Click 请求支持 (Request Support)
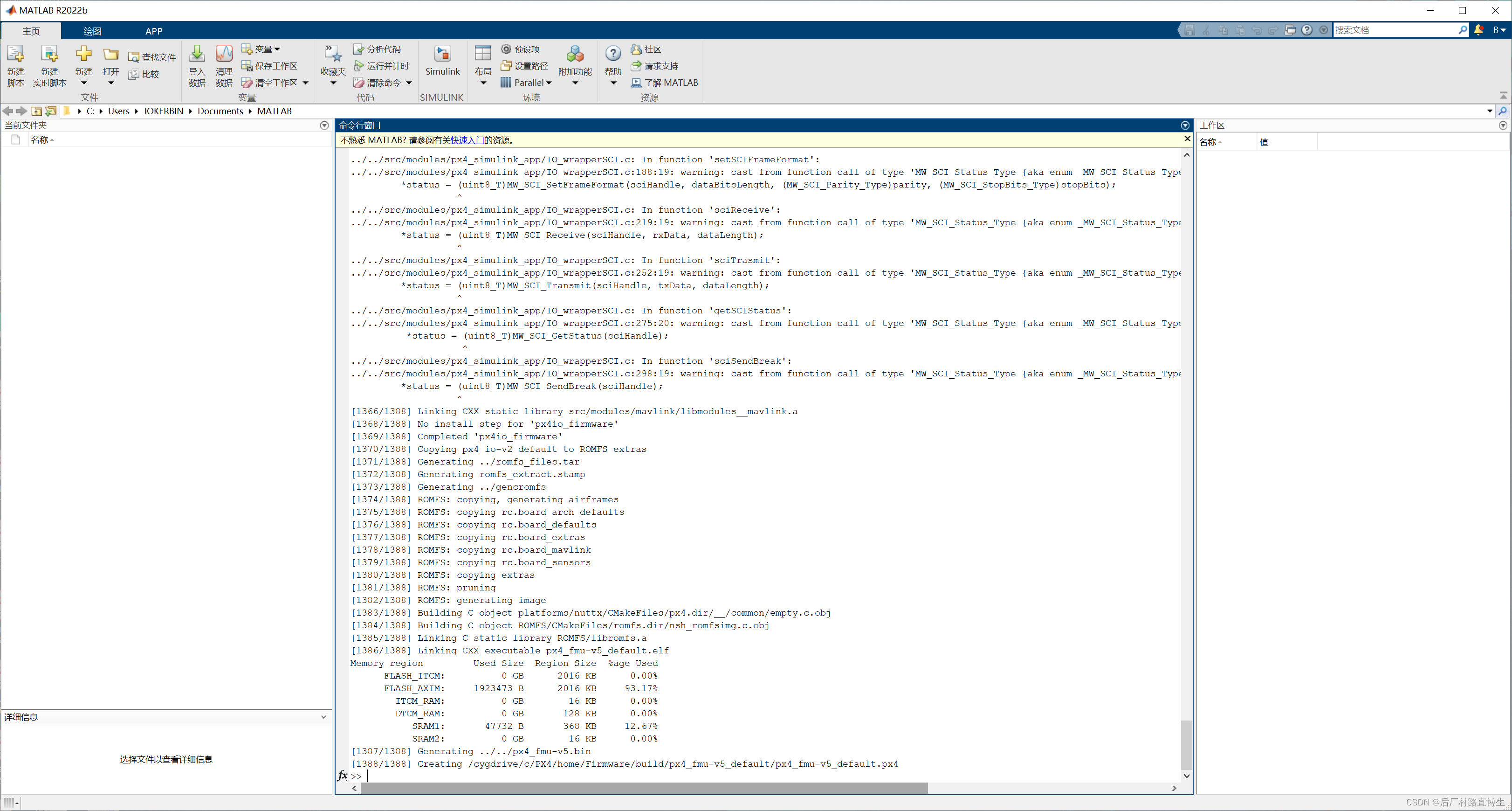The width and height of the screenshot is (1512, 811). click(654, 66)
